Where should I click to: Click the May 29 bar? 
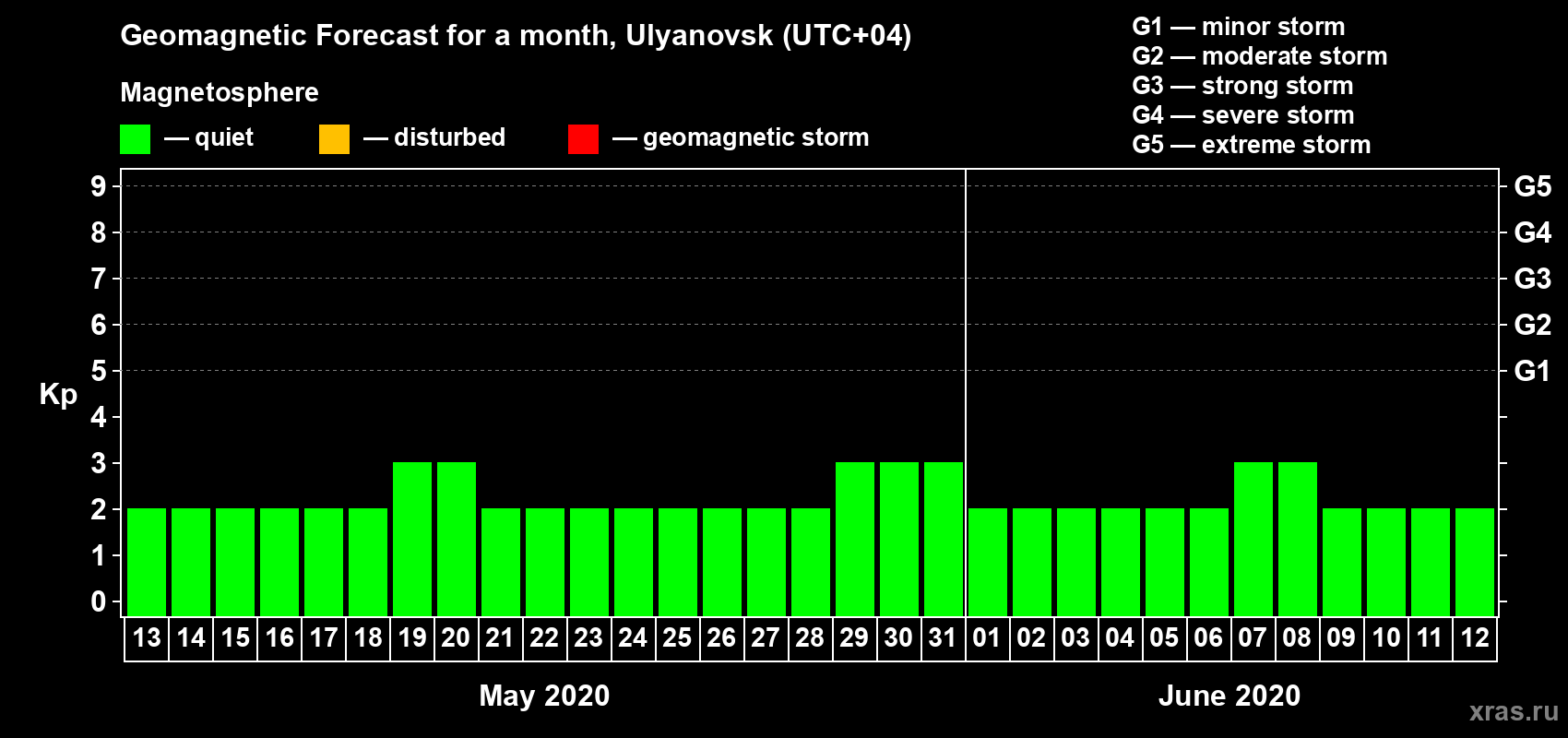point(855,539)
